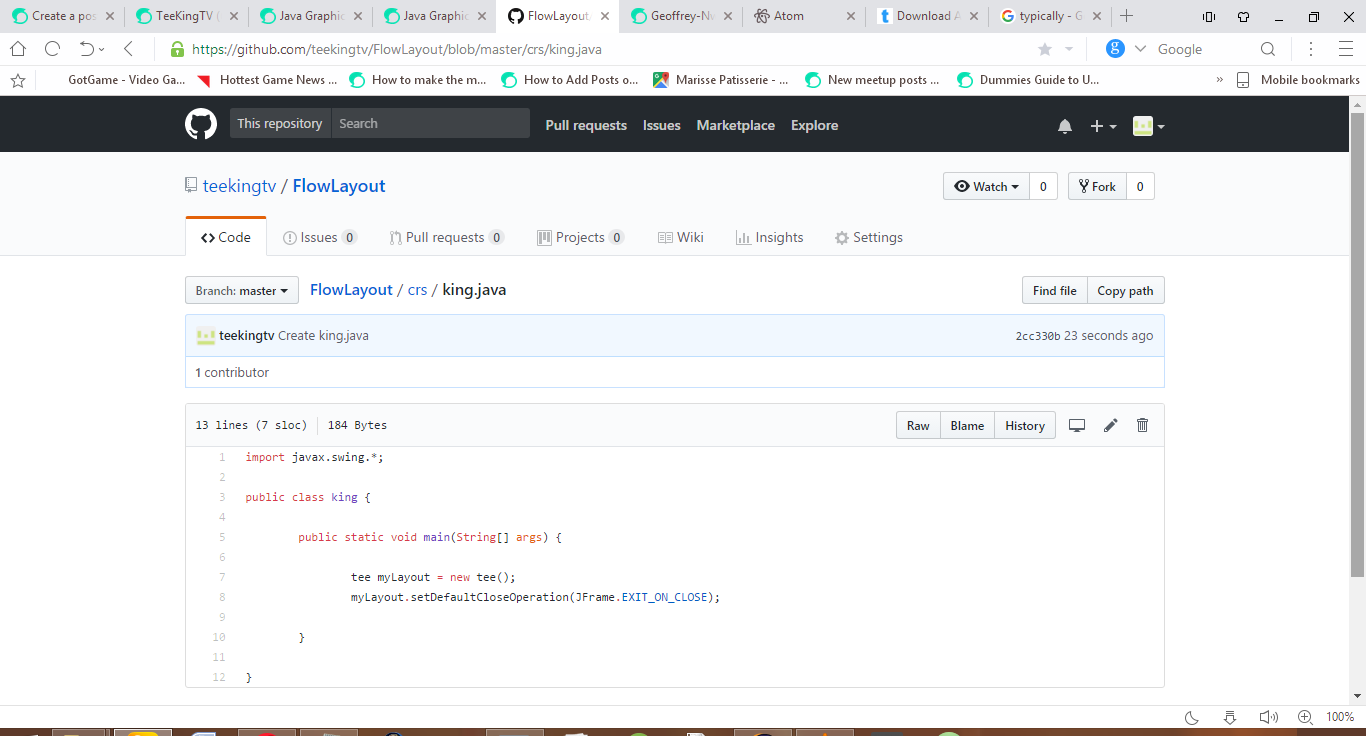
Task: Open the crs folder breadcrumb link
Action: pyautogui.click(x=417, y=290)
